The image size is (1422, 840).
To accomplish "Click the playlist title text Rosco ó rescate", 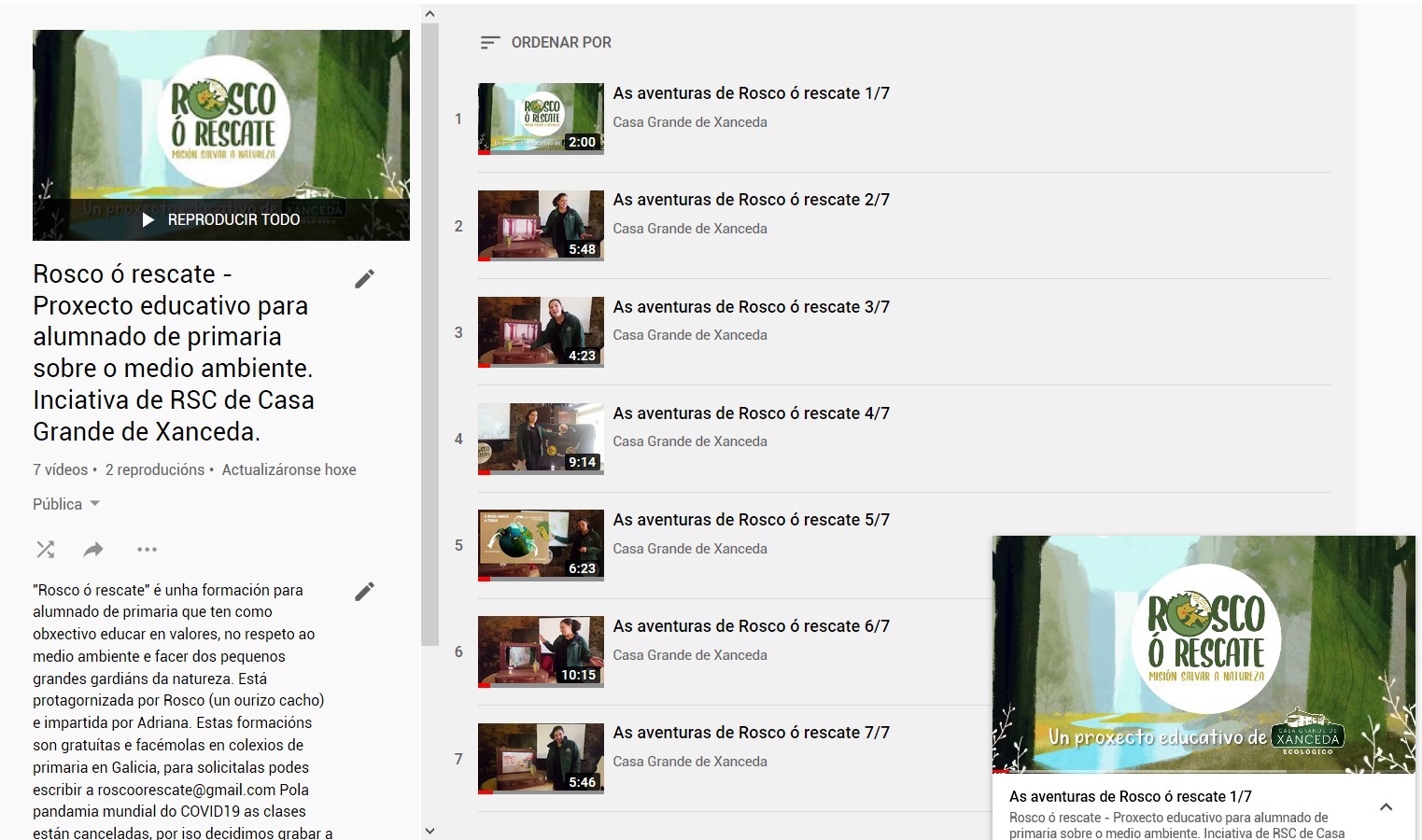I will (x=174, y=353).
